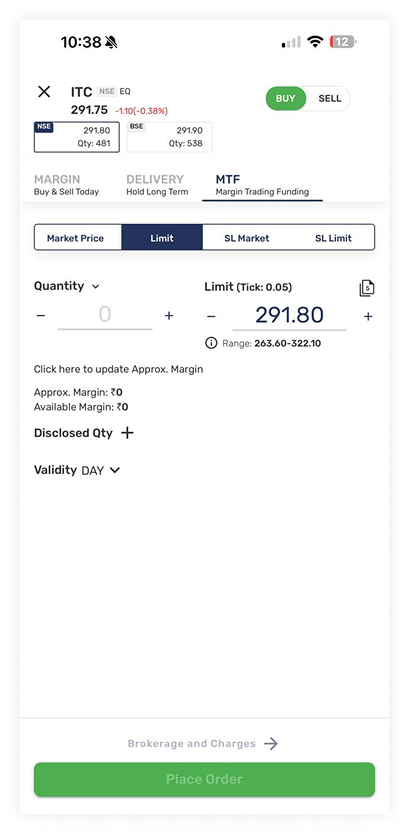Tap the lot size document icon
Viewport: 409px width, 834px height.
366,288
